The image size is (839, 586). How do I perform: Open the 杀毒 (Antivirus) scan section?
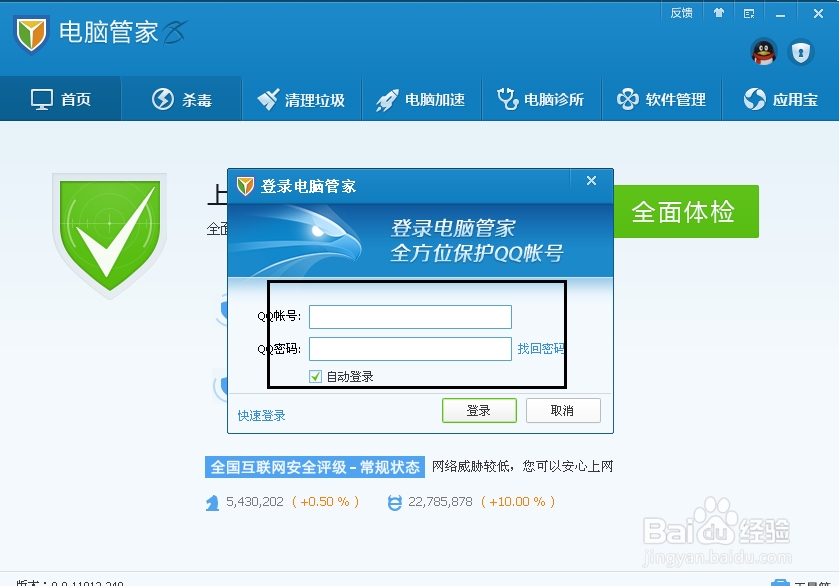point(181,99)
